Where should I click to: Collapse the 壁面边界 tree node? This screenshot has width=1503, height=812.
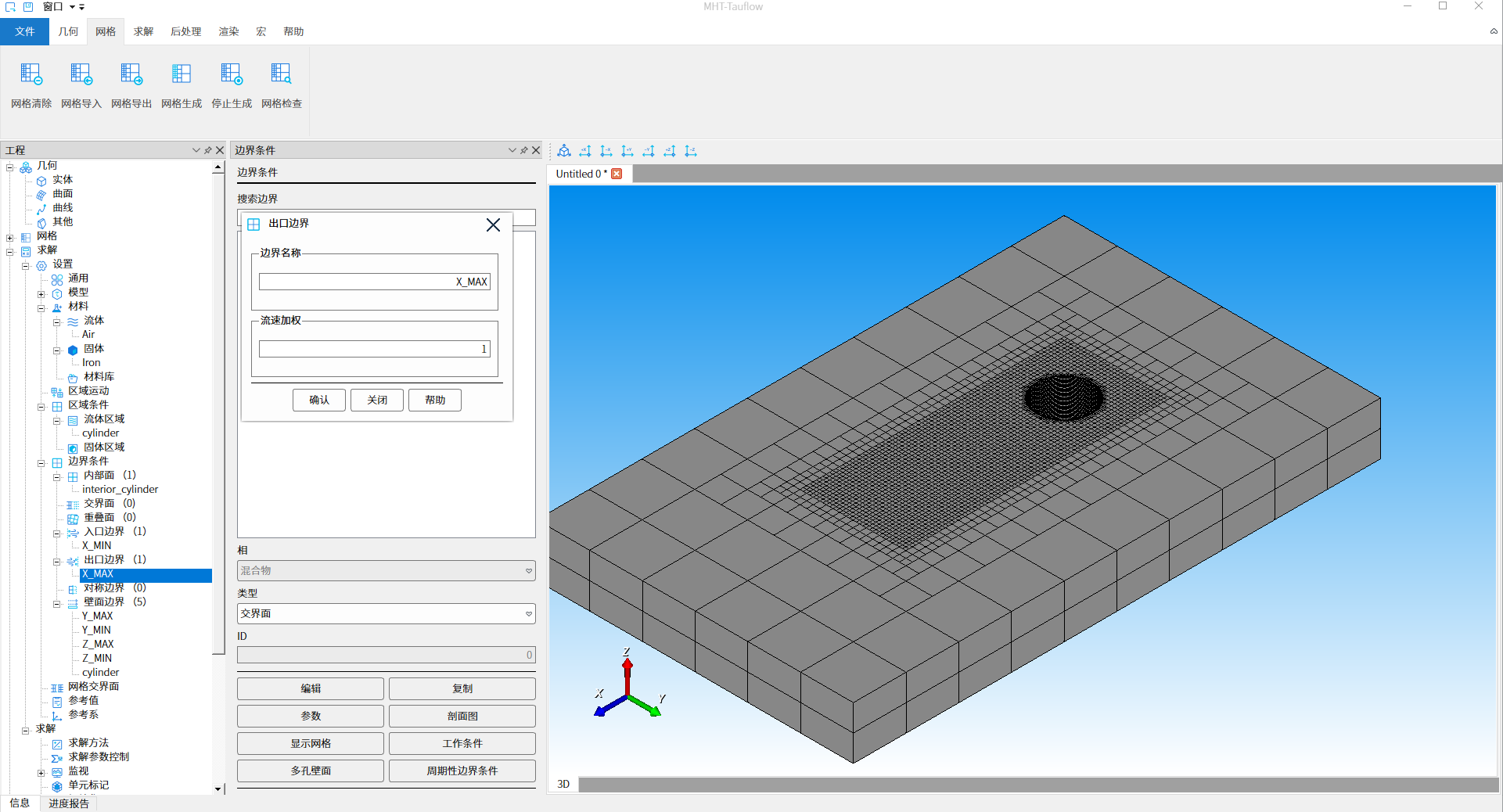pos(57,603)
